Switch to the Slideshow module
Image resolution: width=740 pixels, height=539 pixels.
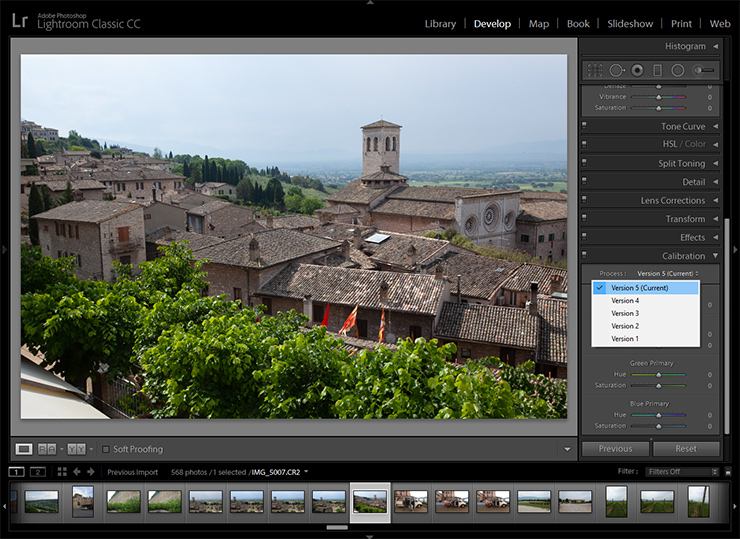630,24
